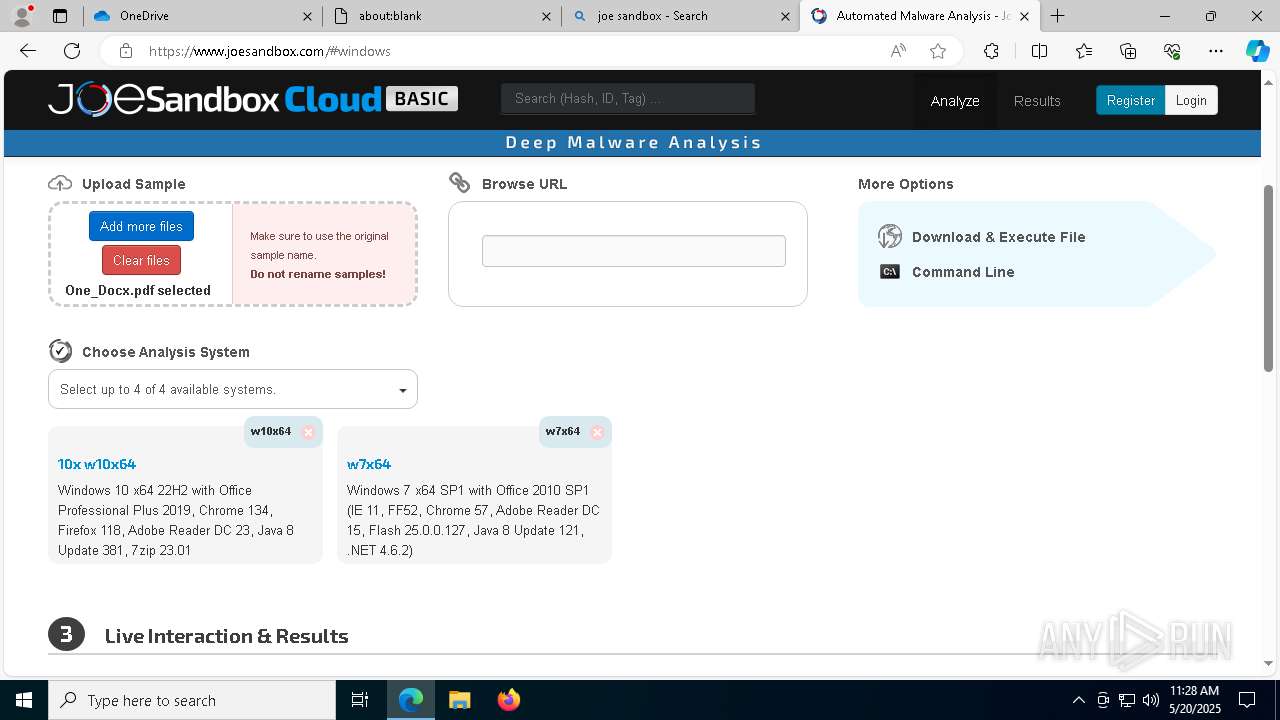Open the Results menu item

1037,100
